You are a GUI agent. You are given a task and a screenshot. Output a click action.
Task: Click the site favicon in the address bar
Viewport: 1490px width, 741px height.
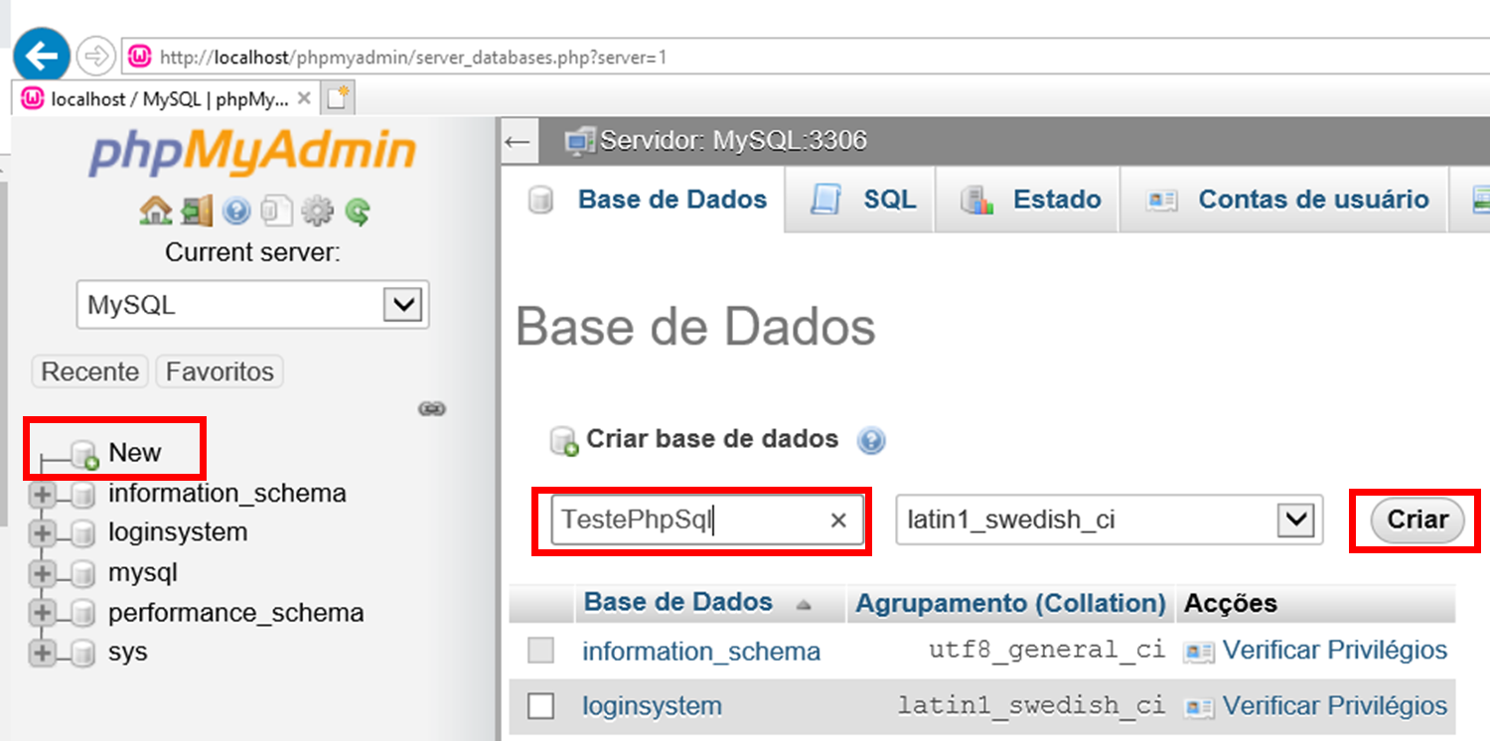point(141,57)
